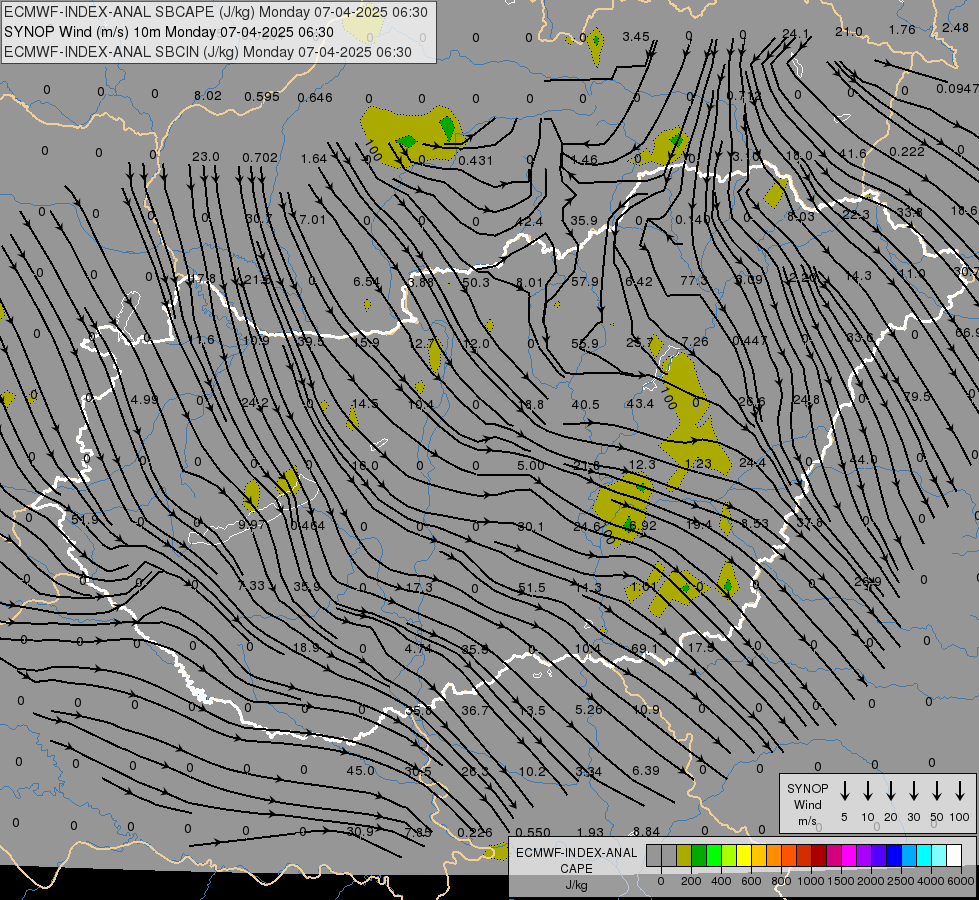Click the 100 m/s wind arrow in legend
Viewport: 979px width, 900px height.
click(x=960, y=791)
